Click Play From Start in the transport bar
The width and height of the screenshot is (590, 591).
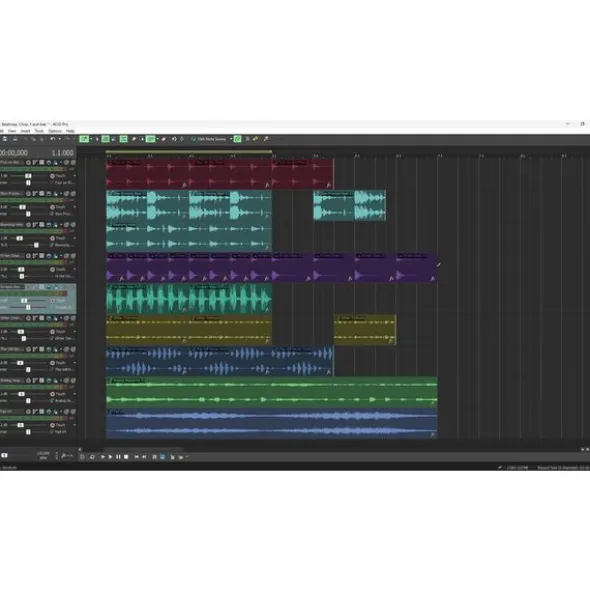pos(103,457)
